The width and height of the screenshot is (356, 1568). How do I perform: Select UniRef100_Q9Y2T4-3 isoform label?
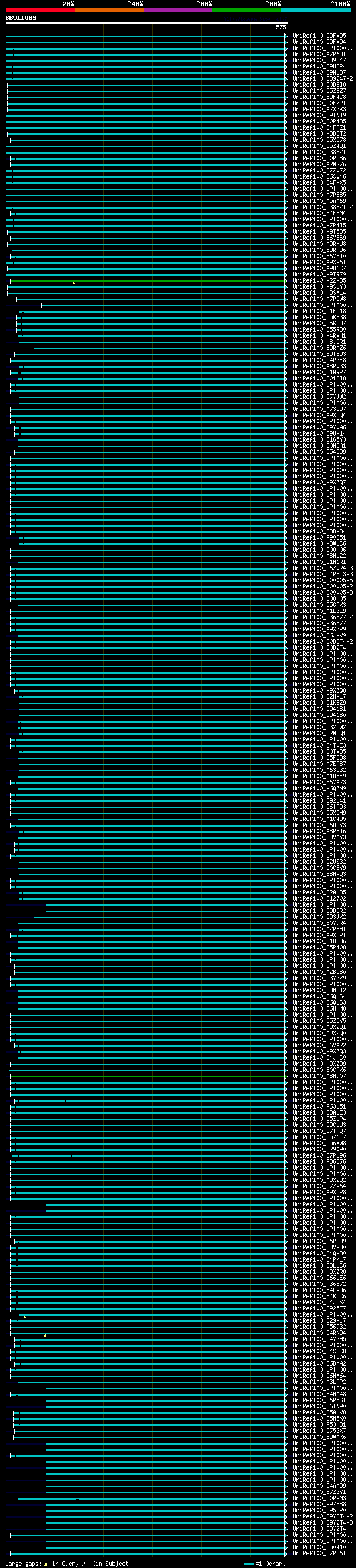coord(323,1522)
